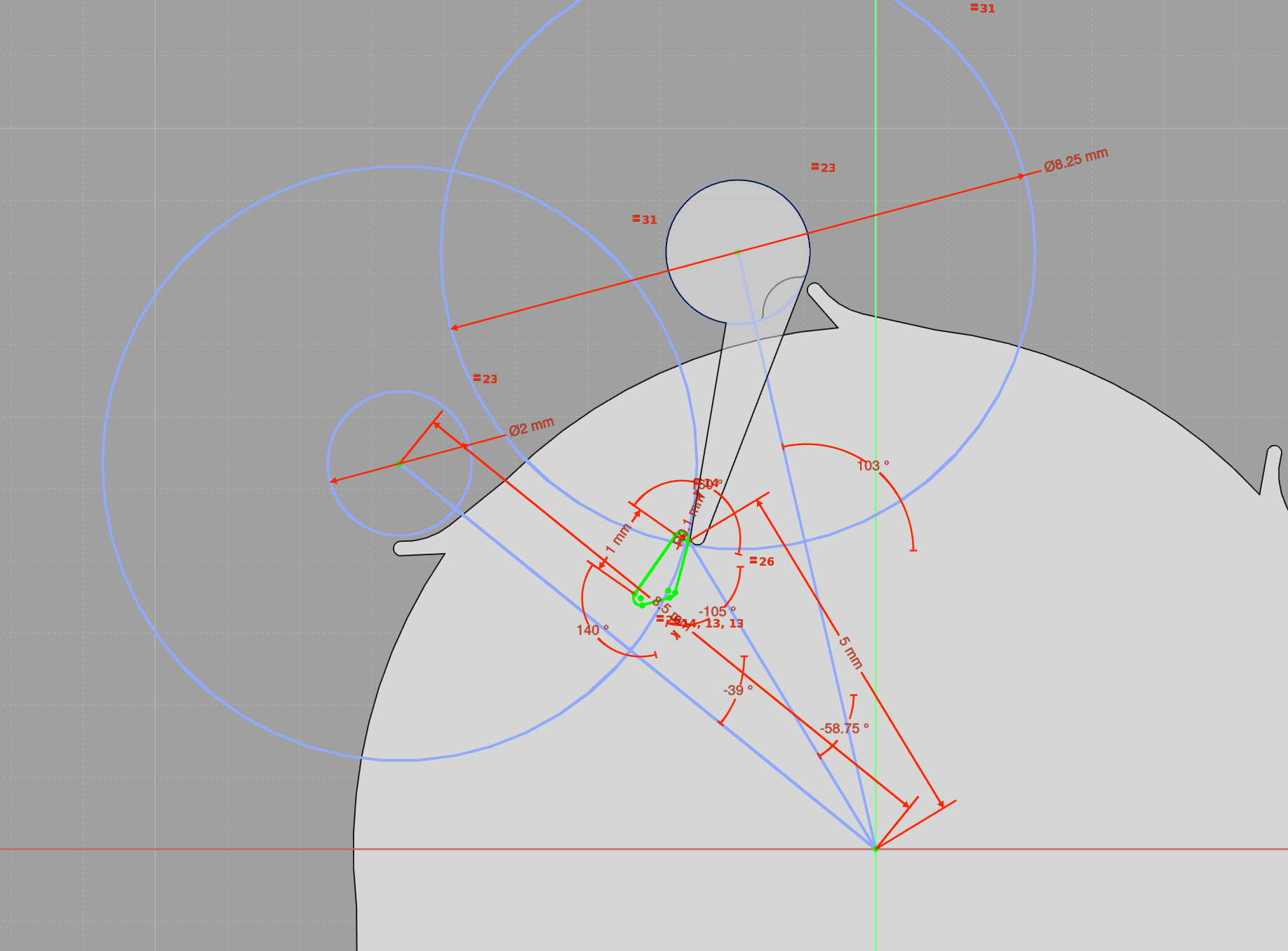
Task: Click the -105° angle constraint label
Action: pyautogui.click(x=717, y=611)
